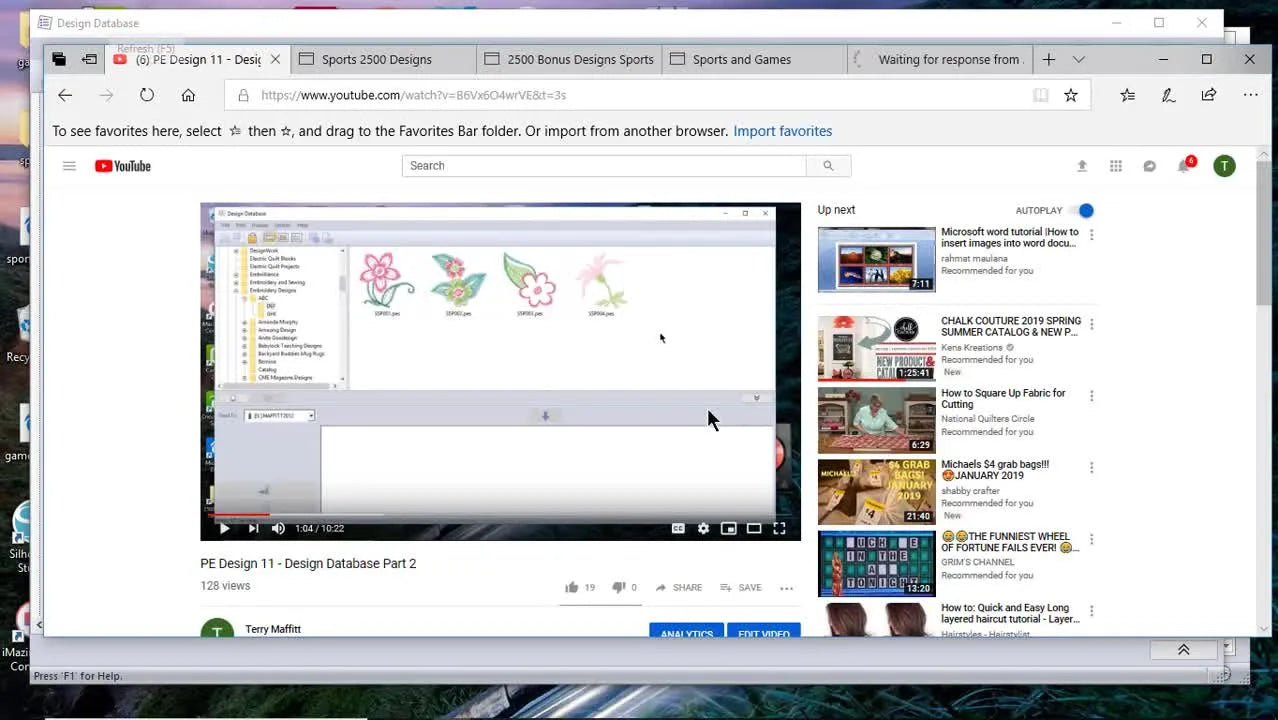Open Microsoft word tutorial video thumbnail

(x=876, y=260)
